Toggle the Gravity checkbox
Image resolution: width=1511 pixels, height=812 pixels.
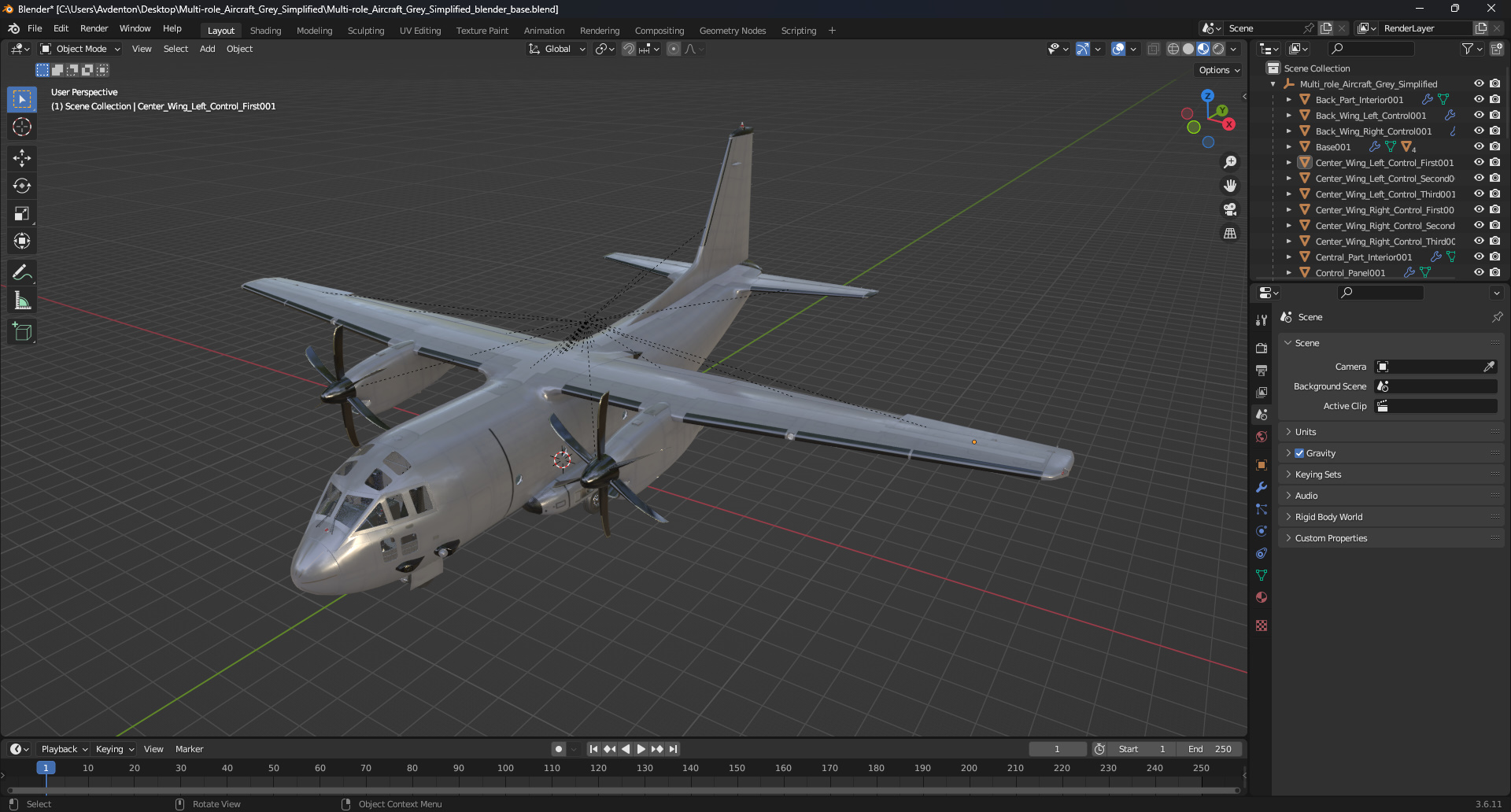pos(1299,453)
